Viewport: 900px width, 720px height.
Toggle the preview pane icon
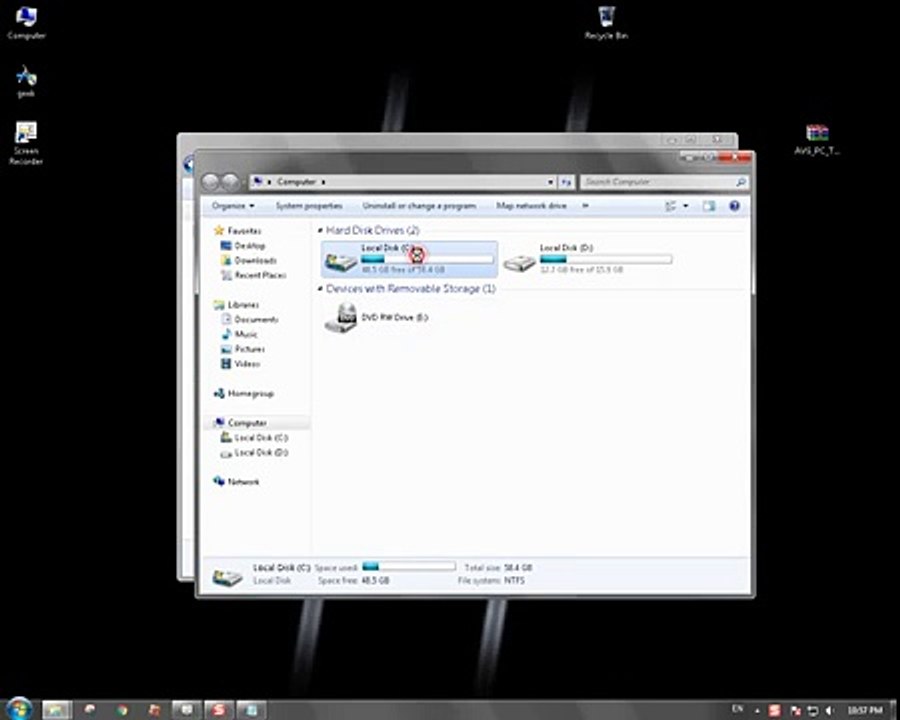coord(709,206)
